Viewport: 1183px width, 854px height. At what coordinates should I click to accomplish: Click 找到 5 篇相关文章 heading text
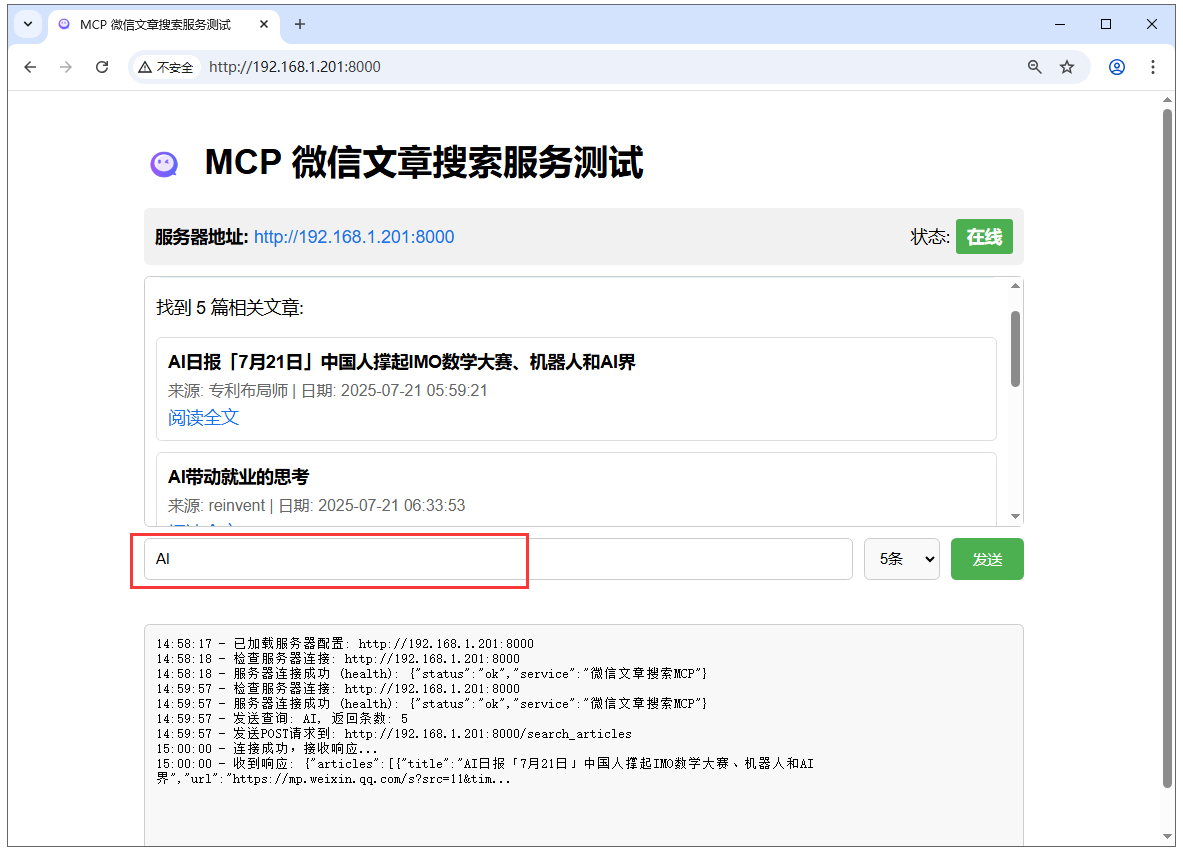[229, 308]
